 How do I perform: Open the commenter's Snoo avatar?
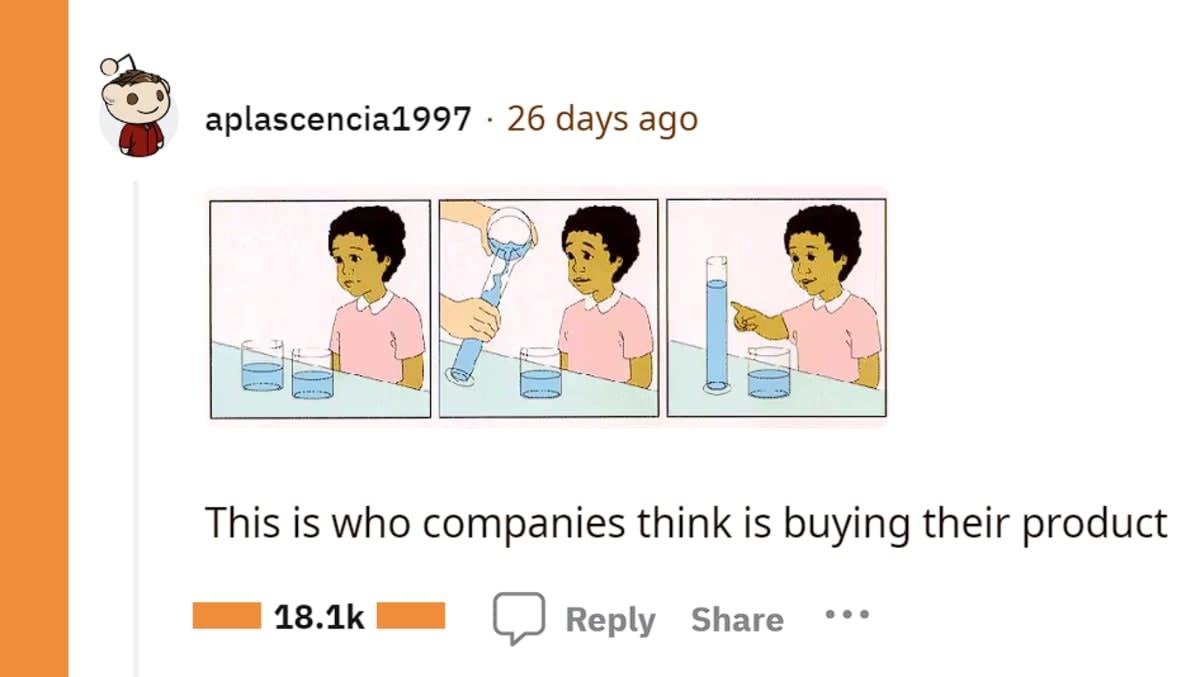point(138,105)
